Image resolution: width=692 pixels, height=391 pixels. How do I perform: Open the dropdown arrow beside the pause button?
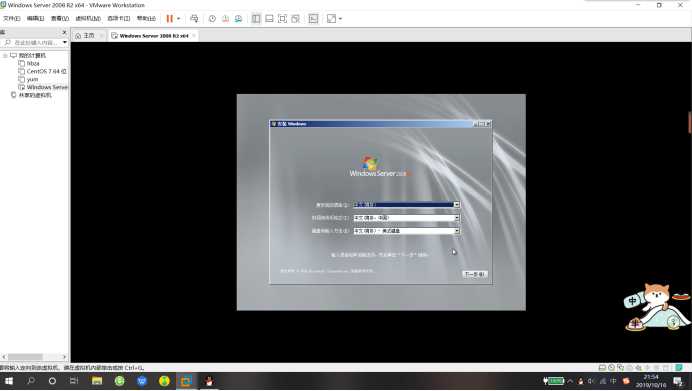[x=178, y=19]
